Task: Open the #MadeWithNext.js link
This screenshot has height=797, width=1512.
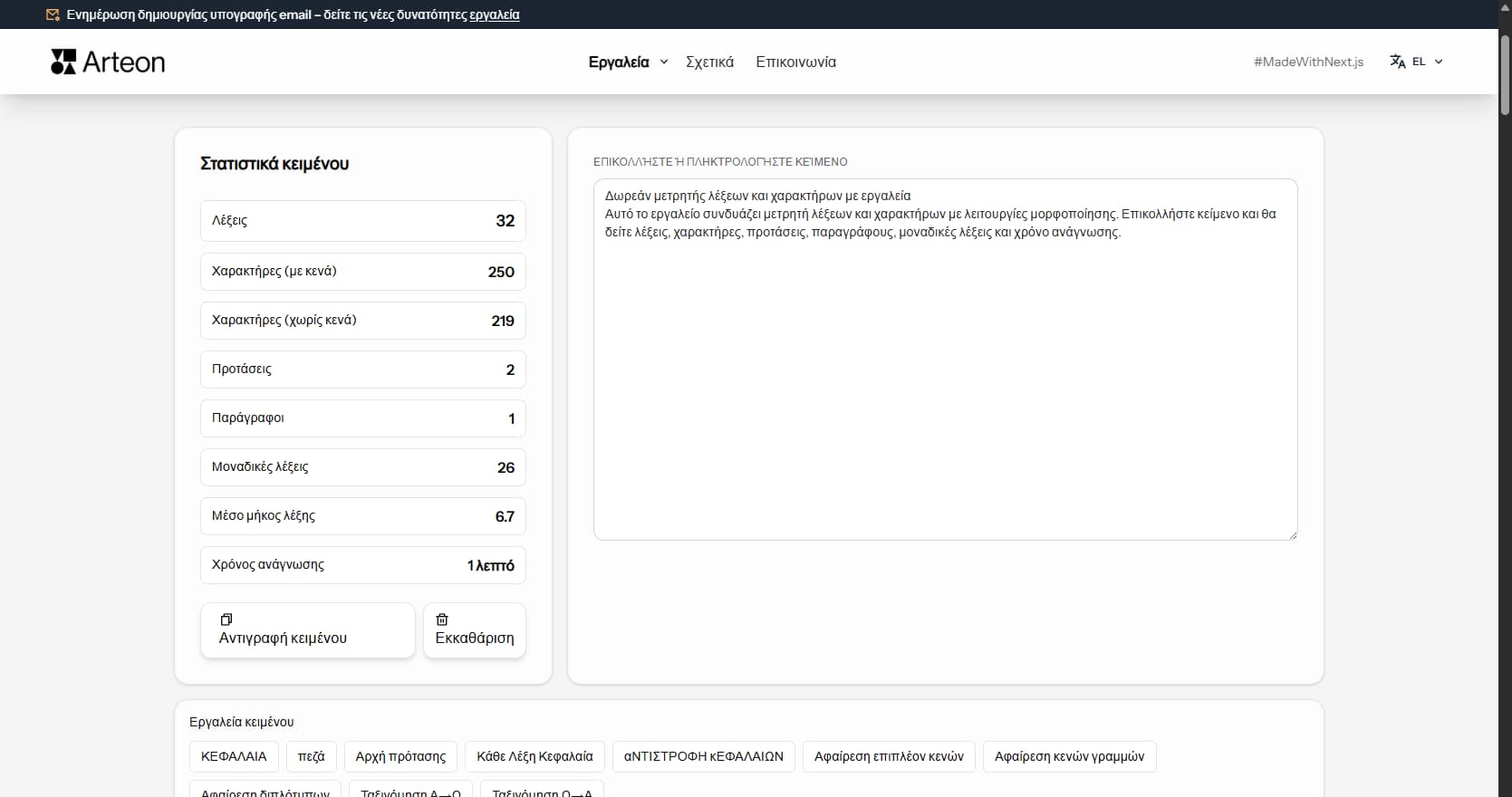Action: tap(1308, 62)
